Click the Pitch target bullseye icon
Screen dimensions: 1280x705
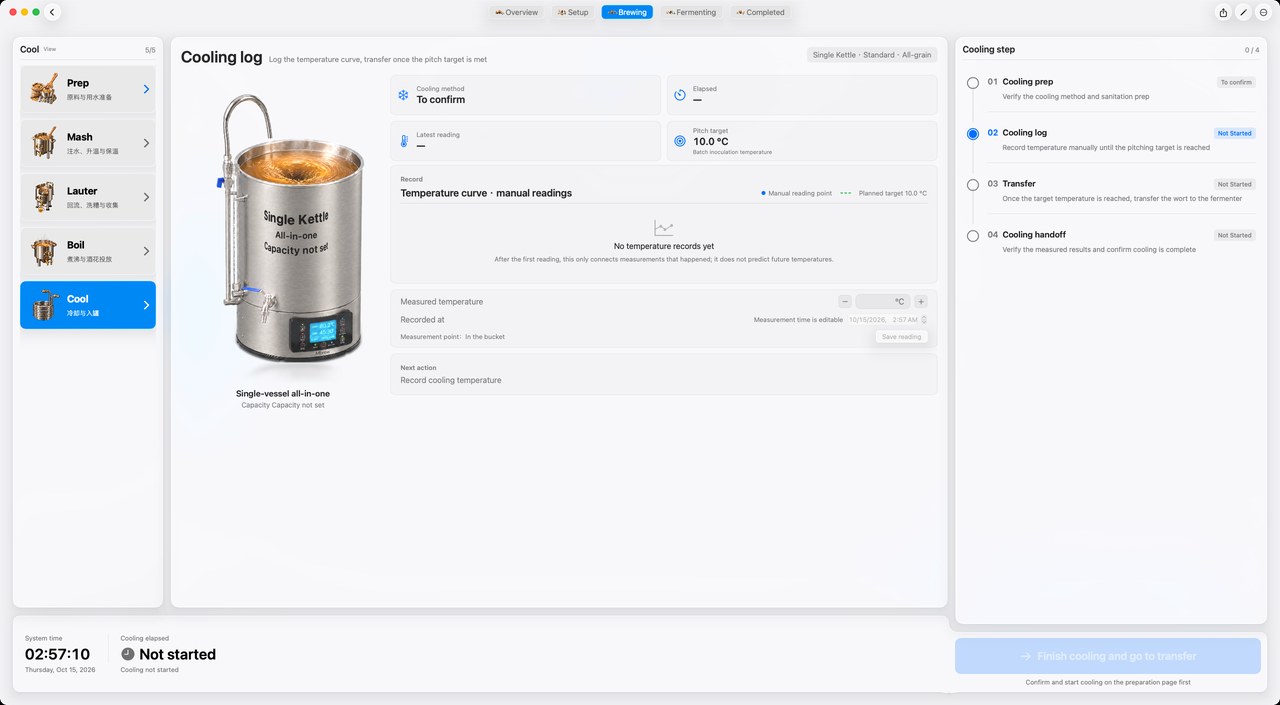tap(680, 141)
